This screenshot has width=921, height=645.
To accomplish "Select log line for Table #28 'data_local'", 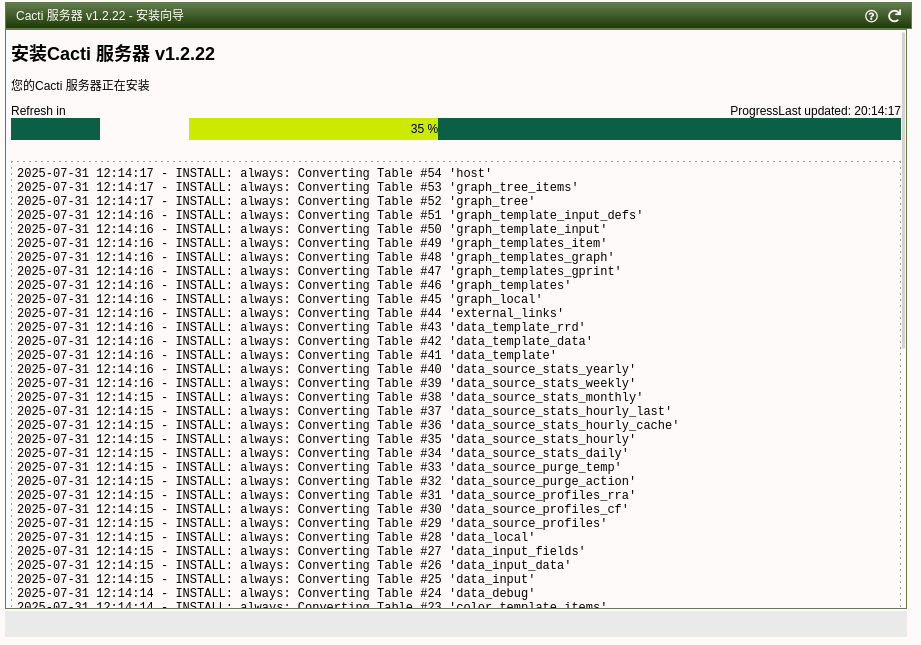I will pyautogui.click(x=275, y=537).
